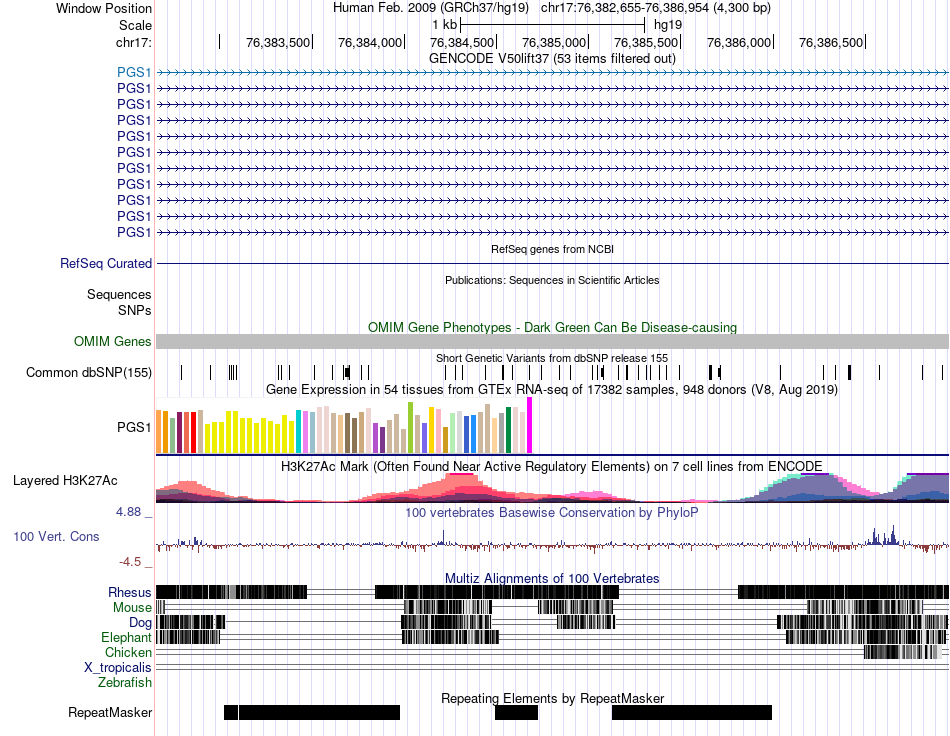
Task: Select the Zebrafish alignment label
Action: coord(125,682)
